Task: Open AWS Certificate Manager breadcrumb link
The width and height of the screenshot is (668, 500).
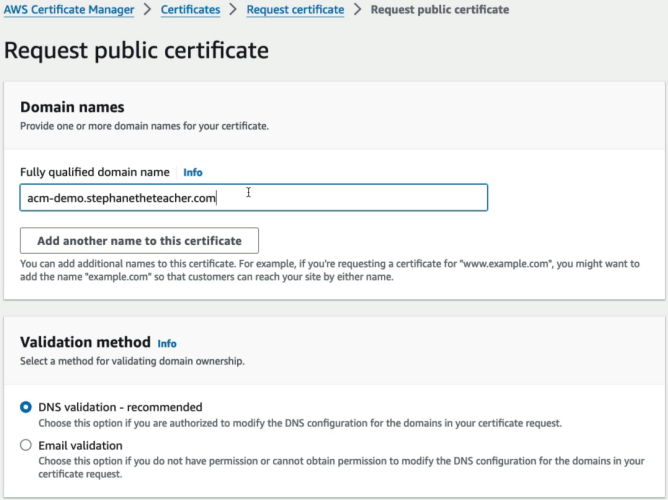Action: (x=69, y=9)
